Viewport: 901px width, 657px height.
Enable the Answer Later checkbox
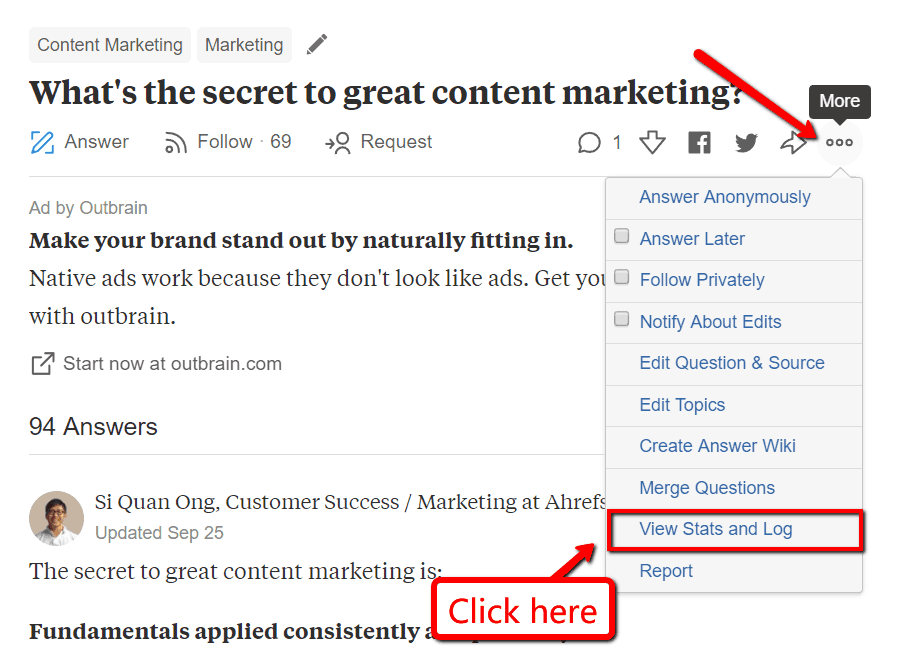621,236
